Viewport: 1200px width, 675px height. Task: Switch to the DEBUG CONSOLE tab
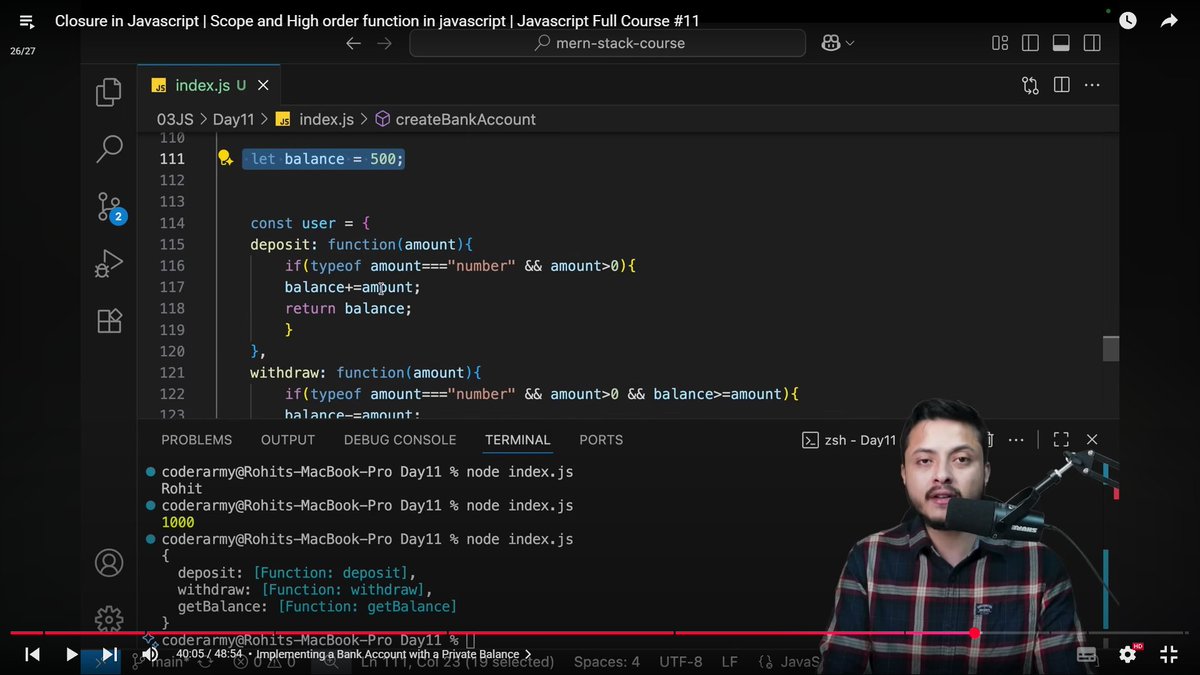click(x=400, y=440)
